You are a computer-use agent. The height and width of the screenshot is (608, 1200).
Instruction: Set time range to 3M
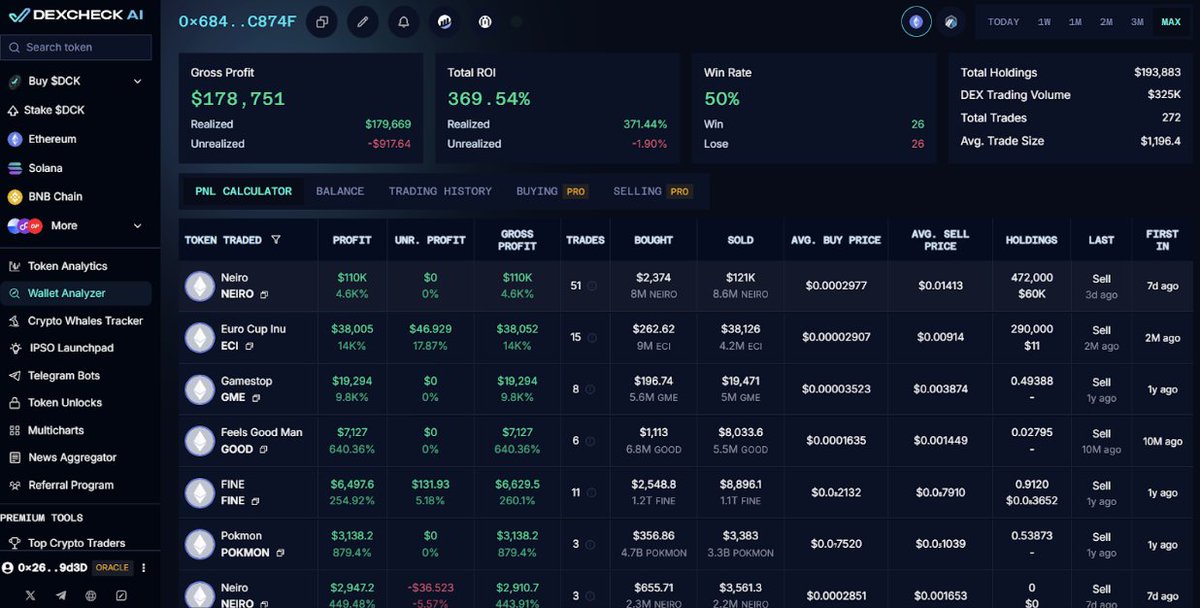1137,22
